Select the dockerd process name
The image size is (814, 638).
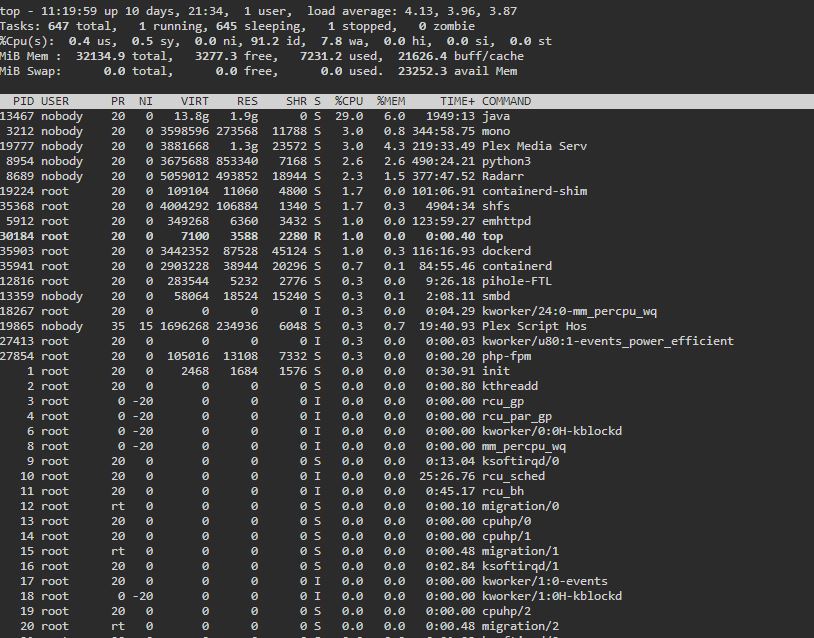pyautogui.click(x=506, y=251)
